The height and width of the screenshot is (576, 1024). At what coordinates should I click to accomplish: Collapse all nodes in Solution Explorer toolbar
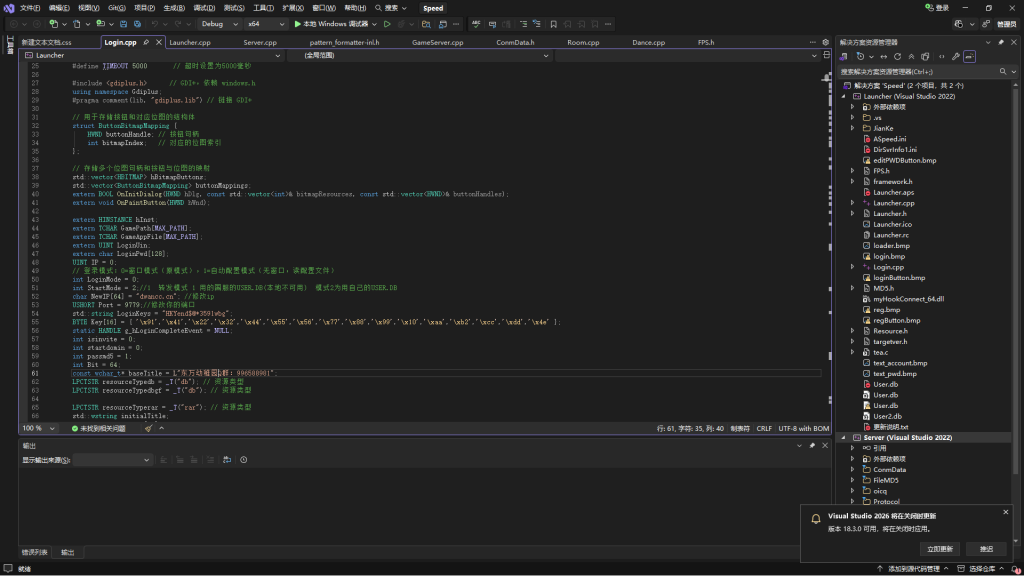pyautogui.click(x=912, y=57)
